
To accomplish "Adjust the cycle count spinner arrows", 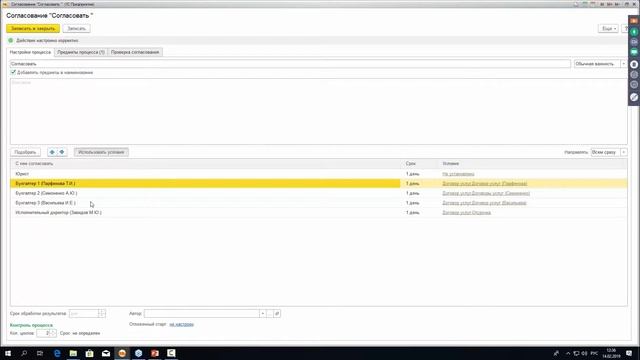I will tap(53, 333).
